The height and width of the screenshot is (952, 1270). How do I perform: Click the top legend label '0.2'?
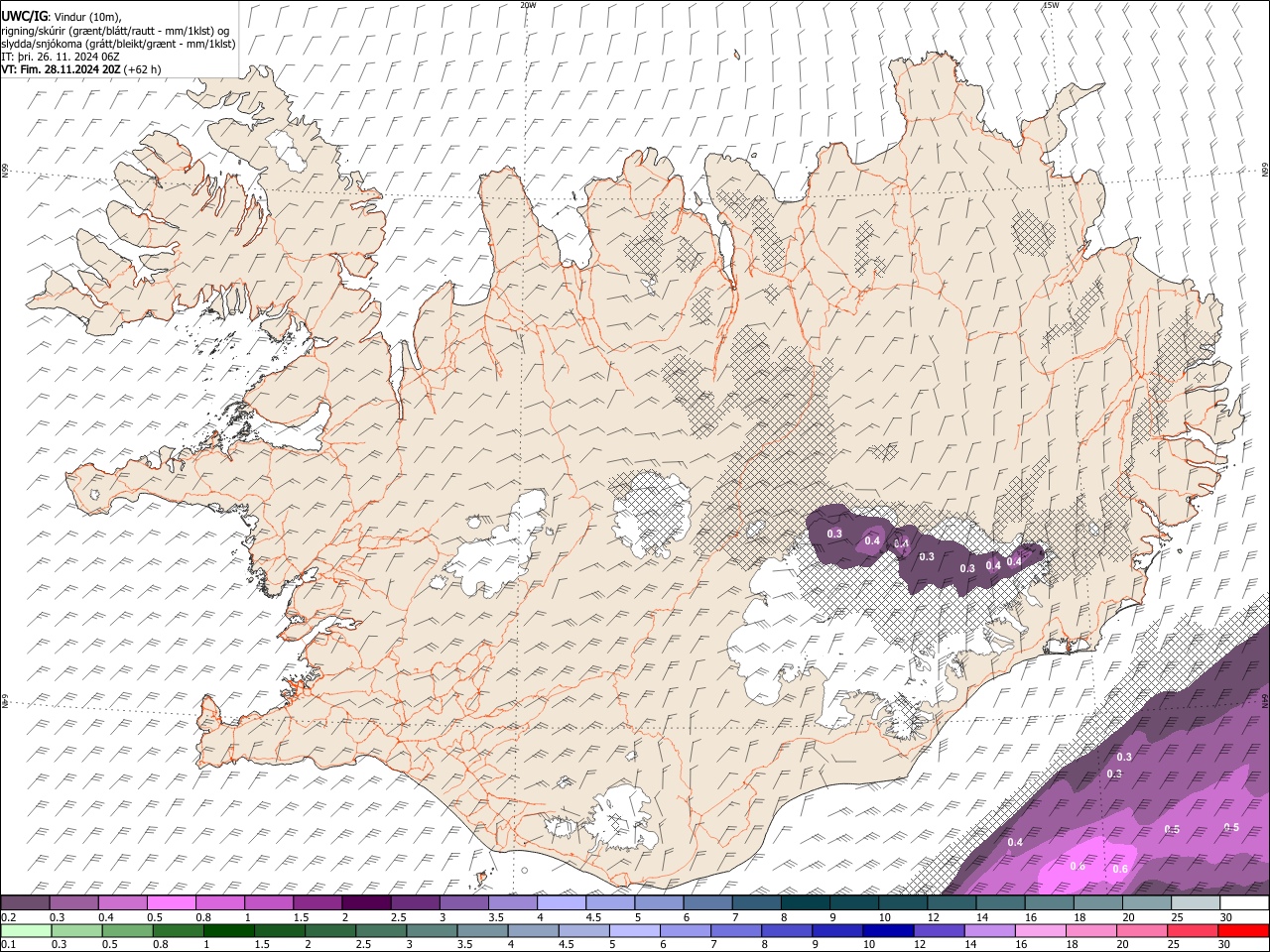tap(8, 917)
